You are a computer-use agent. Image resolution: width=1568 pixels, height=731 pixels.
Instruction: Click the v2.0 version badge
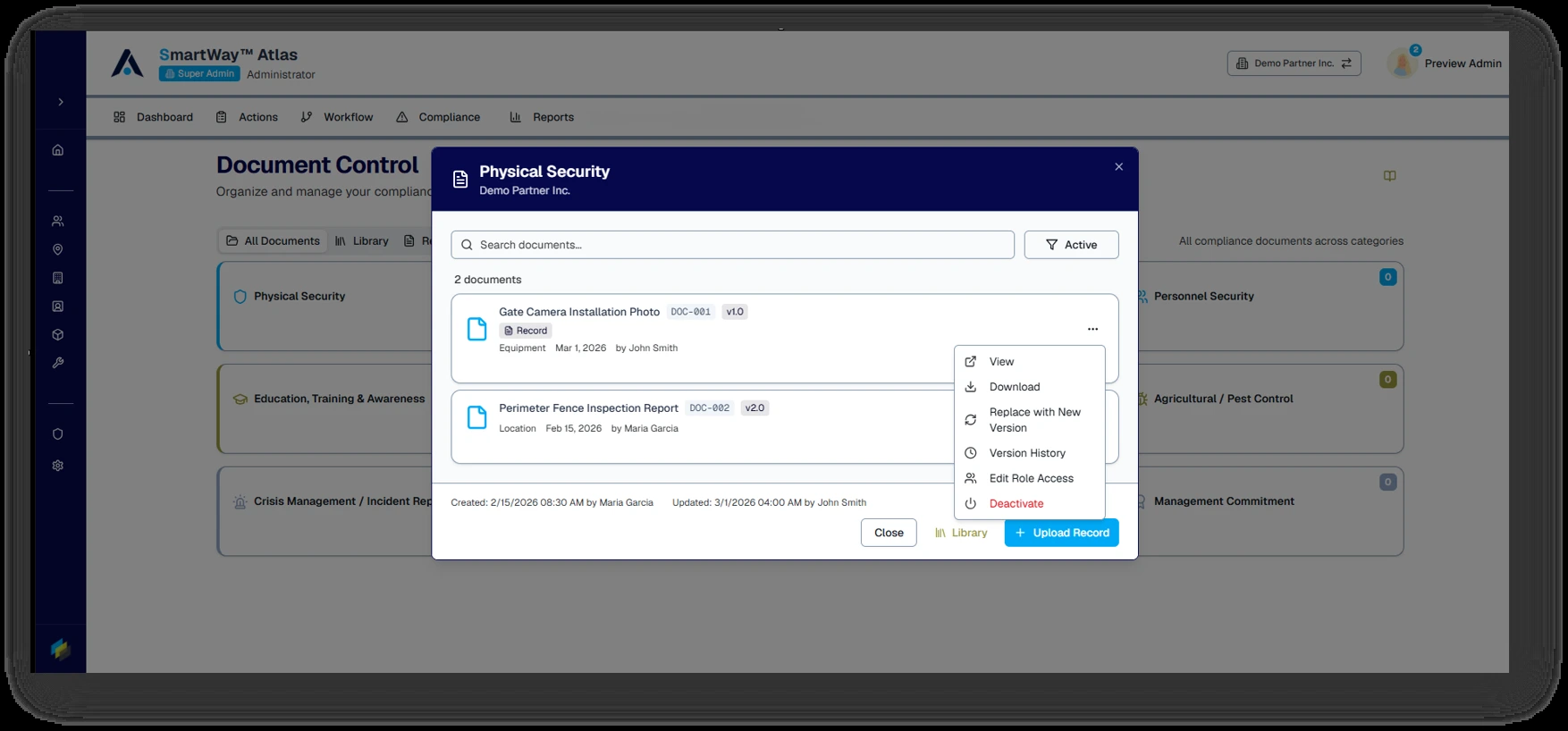[x=755, y=408]
